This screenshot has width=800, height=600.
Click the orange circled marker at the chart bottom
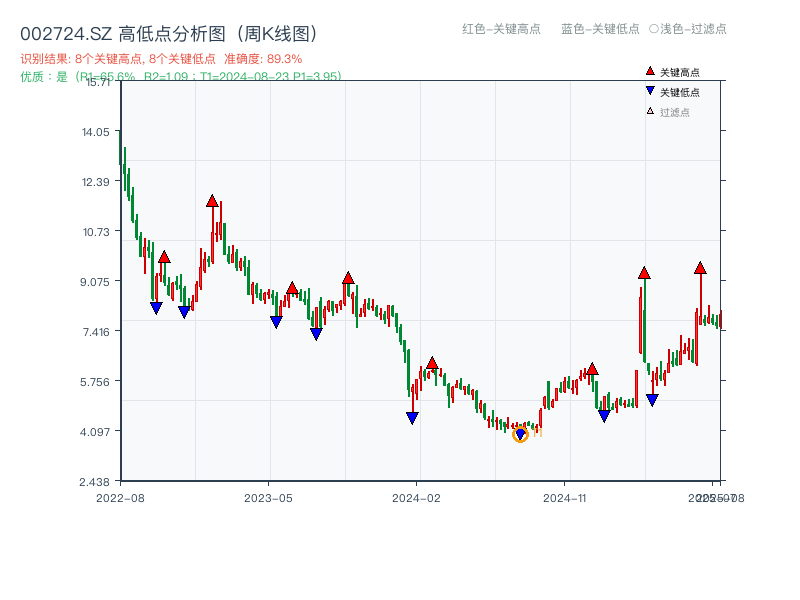521,434
